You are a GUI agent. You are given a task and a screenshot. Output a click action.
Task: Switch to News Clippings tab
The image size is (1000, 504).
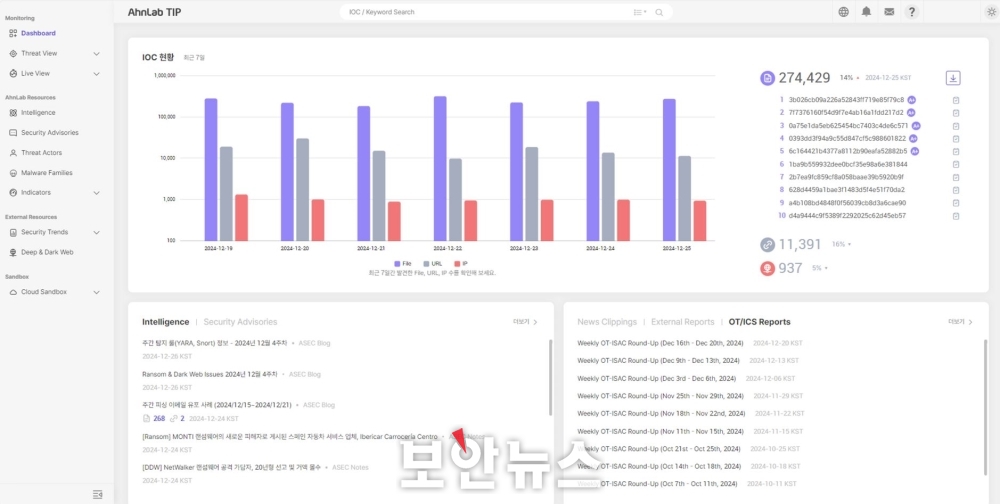point(607,322)
